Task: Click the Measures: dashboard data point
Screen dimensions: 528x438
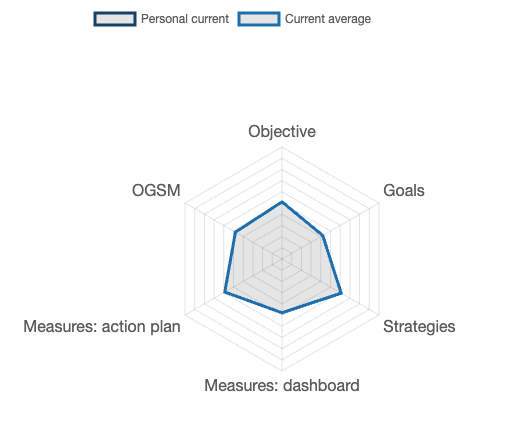Action: pos(282,313)
